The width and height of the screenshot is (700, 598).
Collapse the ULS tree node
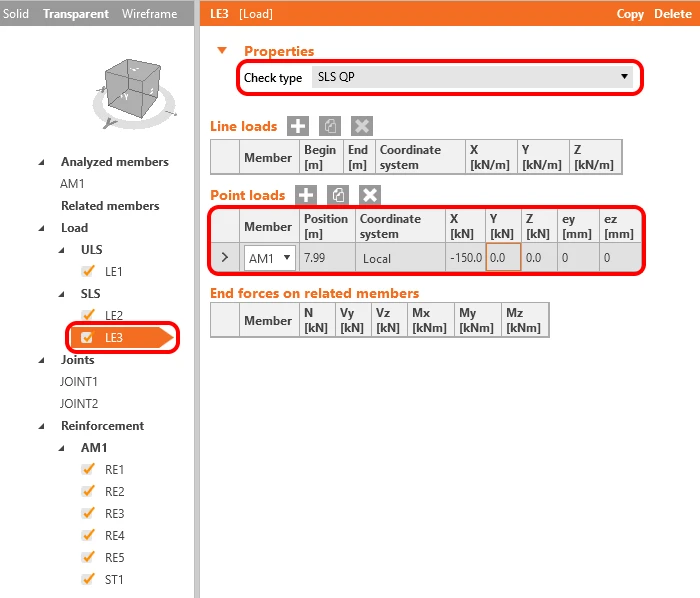pyautogui.click(x=62, y=250)
